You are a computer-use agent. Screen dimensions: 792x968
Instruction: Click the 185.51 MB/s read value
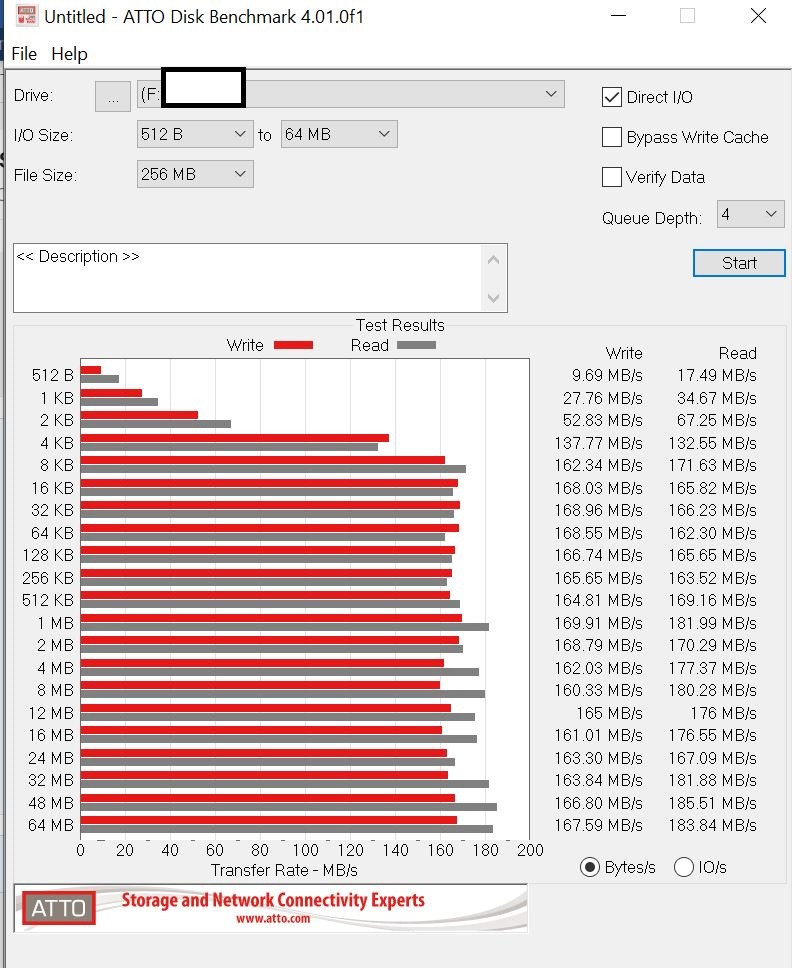[712, 803]
